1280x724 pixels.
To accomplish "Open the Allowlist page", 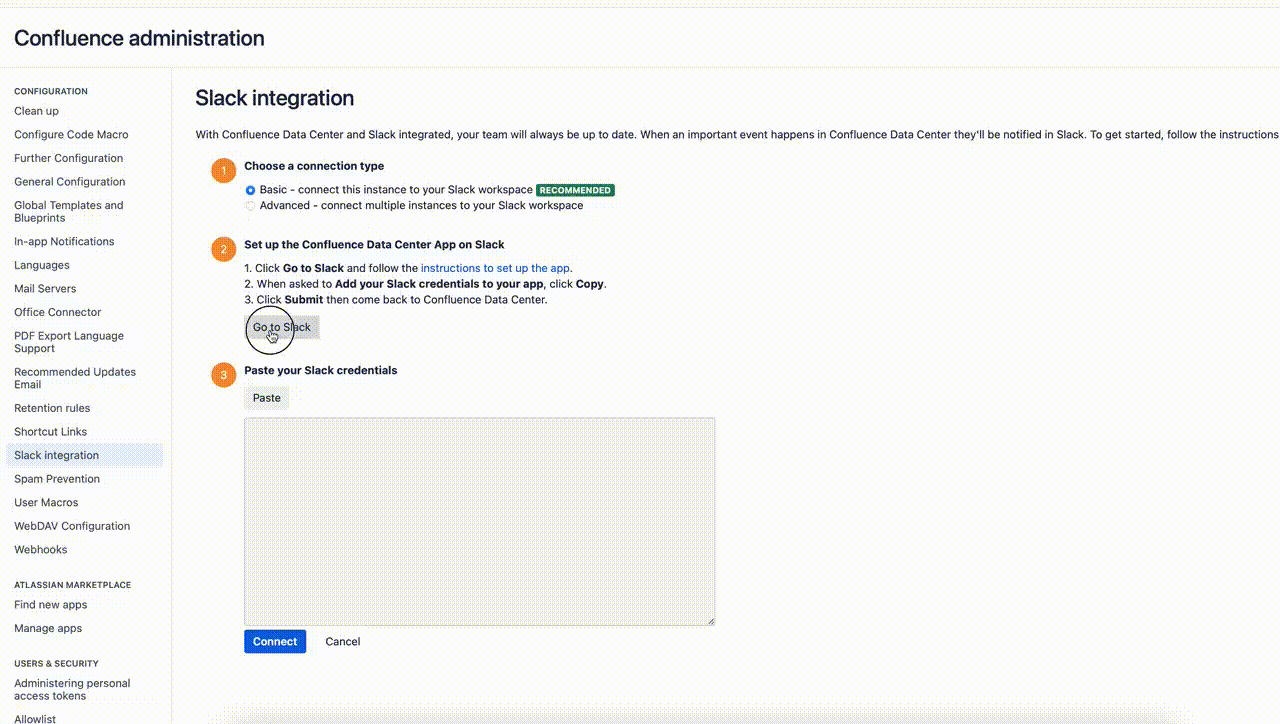I will coord(35,718).
